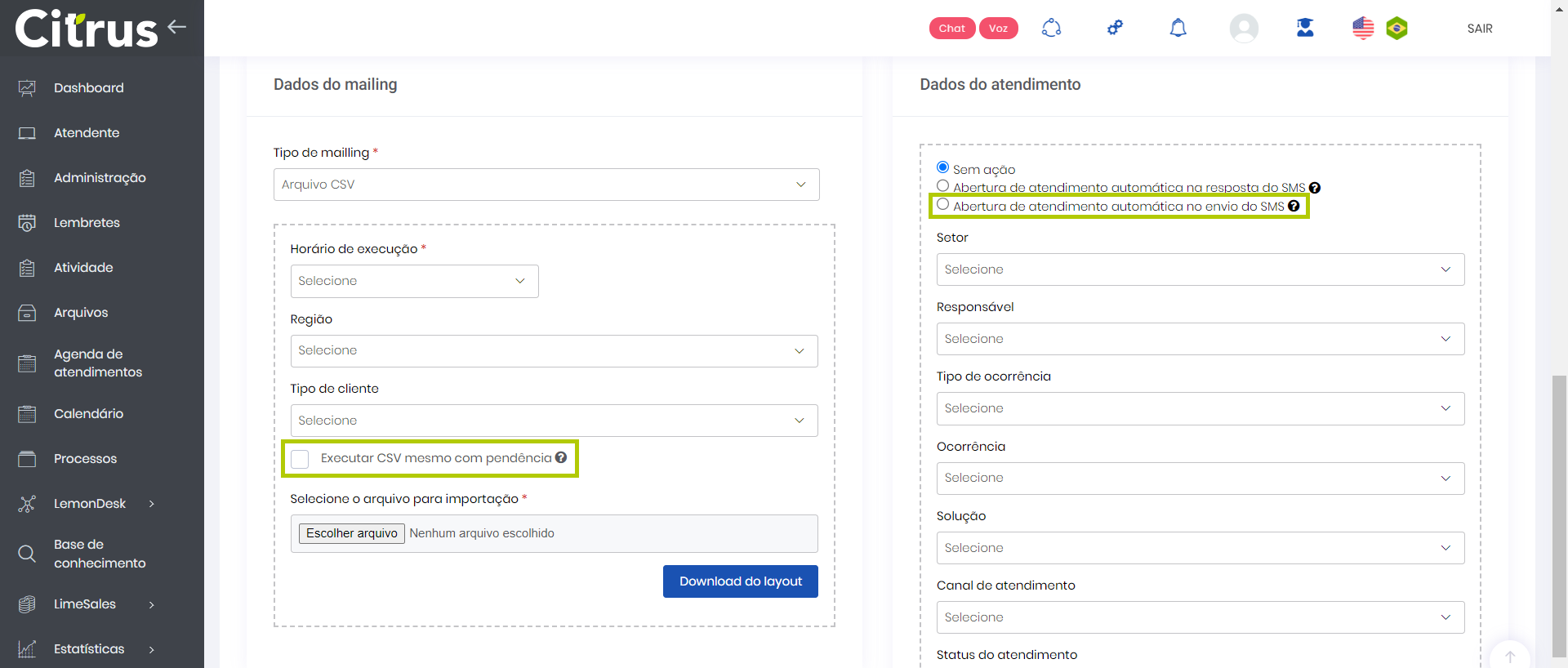1568x668 pixels.
Task: Click the notification bell icon
Action: pyautogui.click(x=1178, y=29)
